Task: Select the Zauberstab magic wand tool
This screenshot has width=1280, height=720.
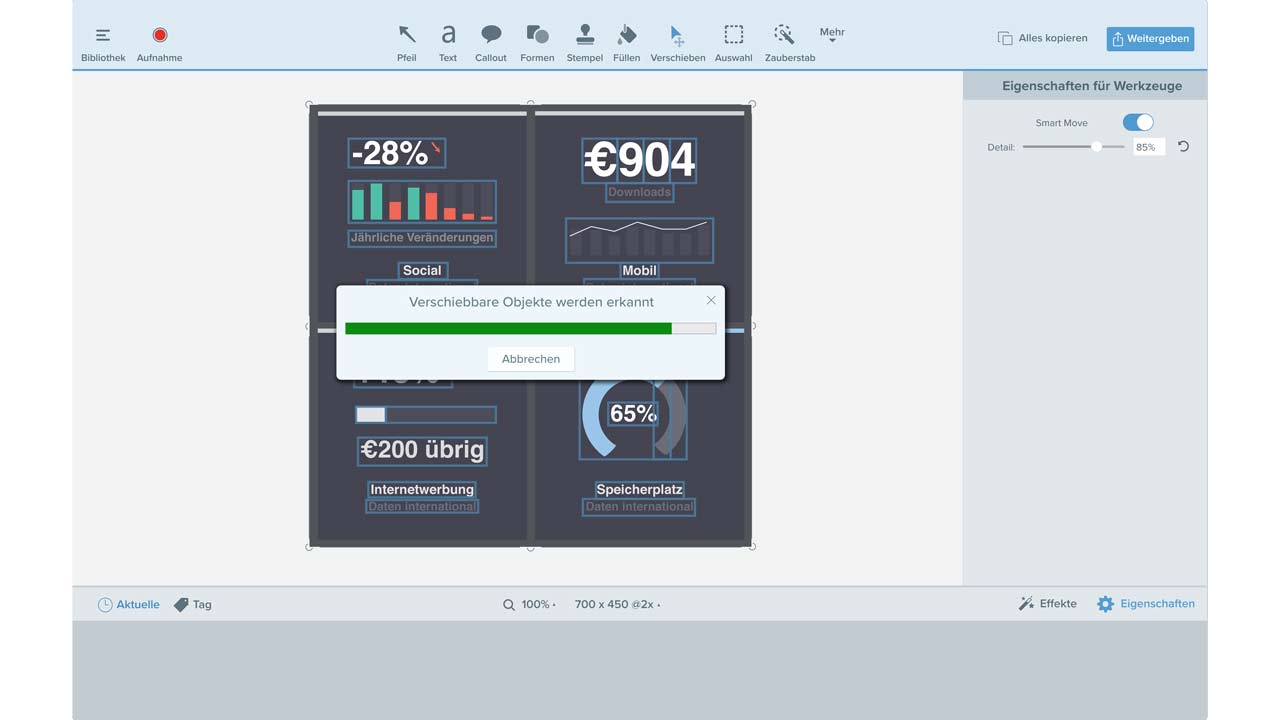Action: click(789, 43)
